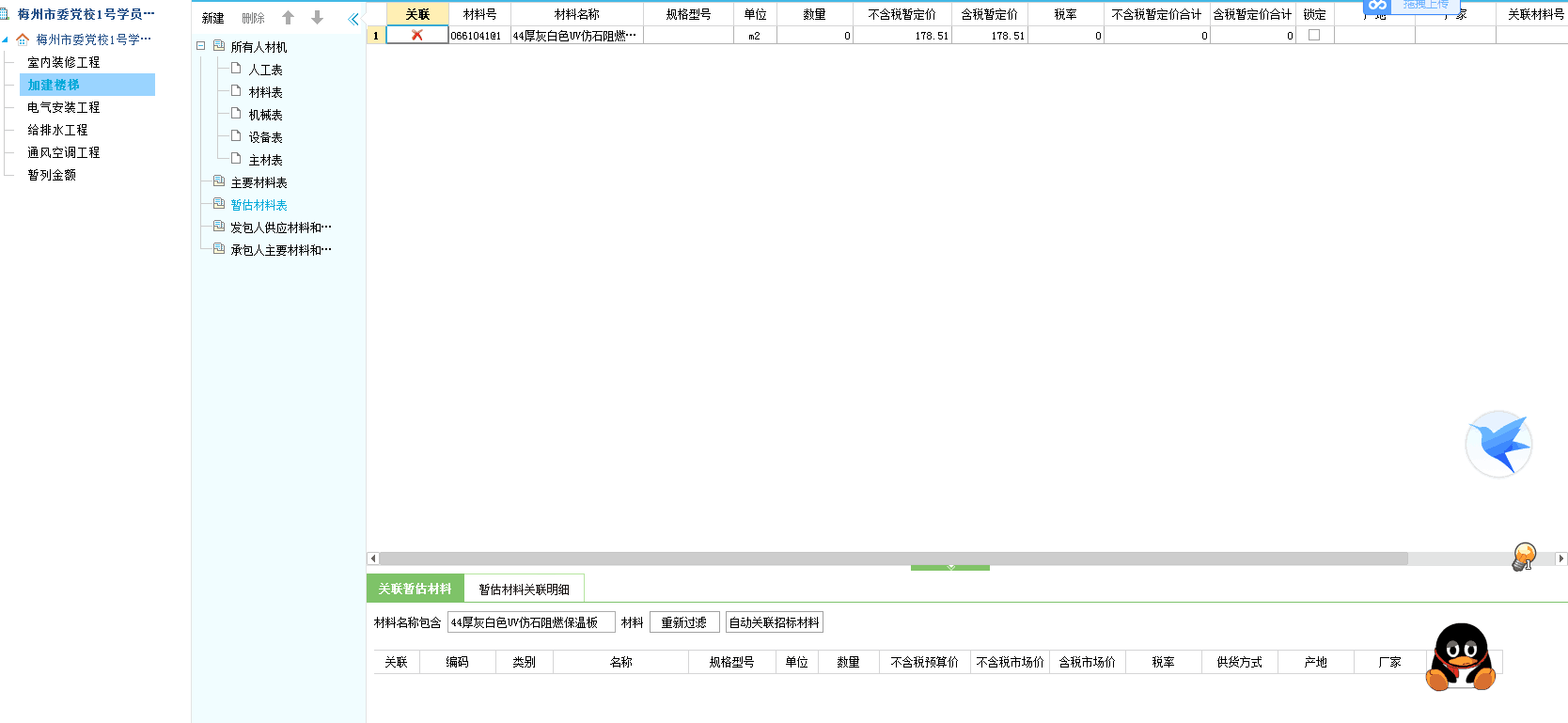Open the 发包人供应材料和… tree item

281,228
